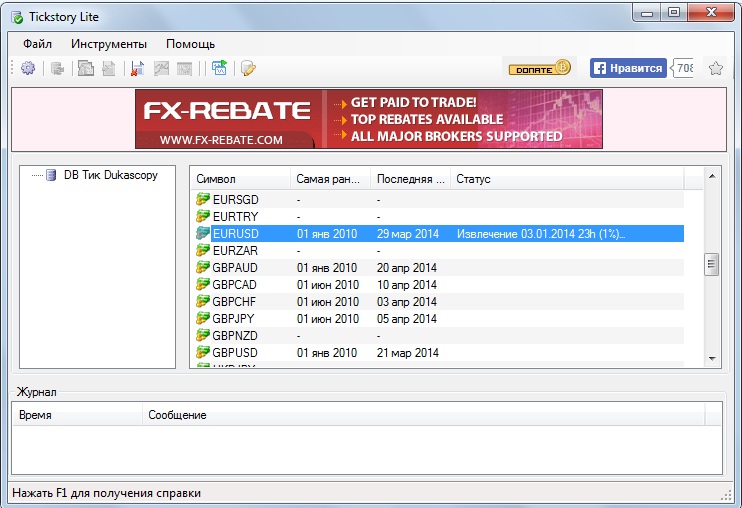Select the EURZAR row text
This screenshot has width=742, height=508.
coord(235,251)
